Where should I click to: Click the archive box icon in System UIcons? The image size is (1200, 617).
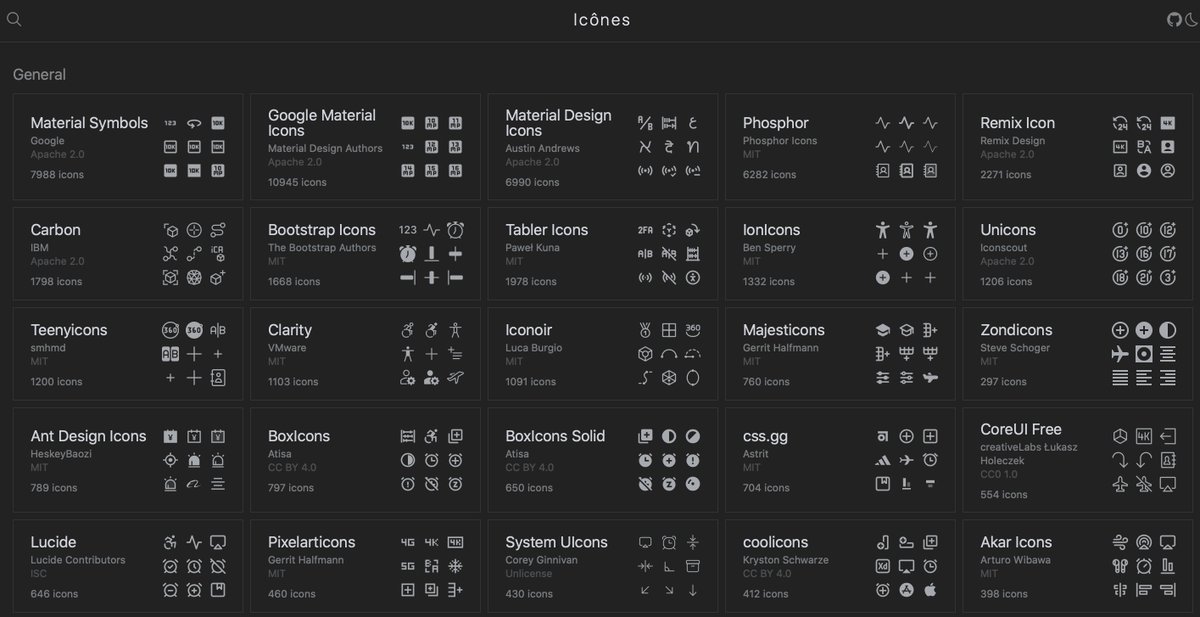693,566
